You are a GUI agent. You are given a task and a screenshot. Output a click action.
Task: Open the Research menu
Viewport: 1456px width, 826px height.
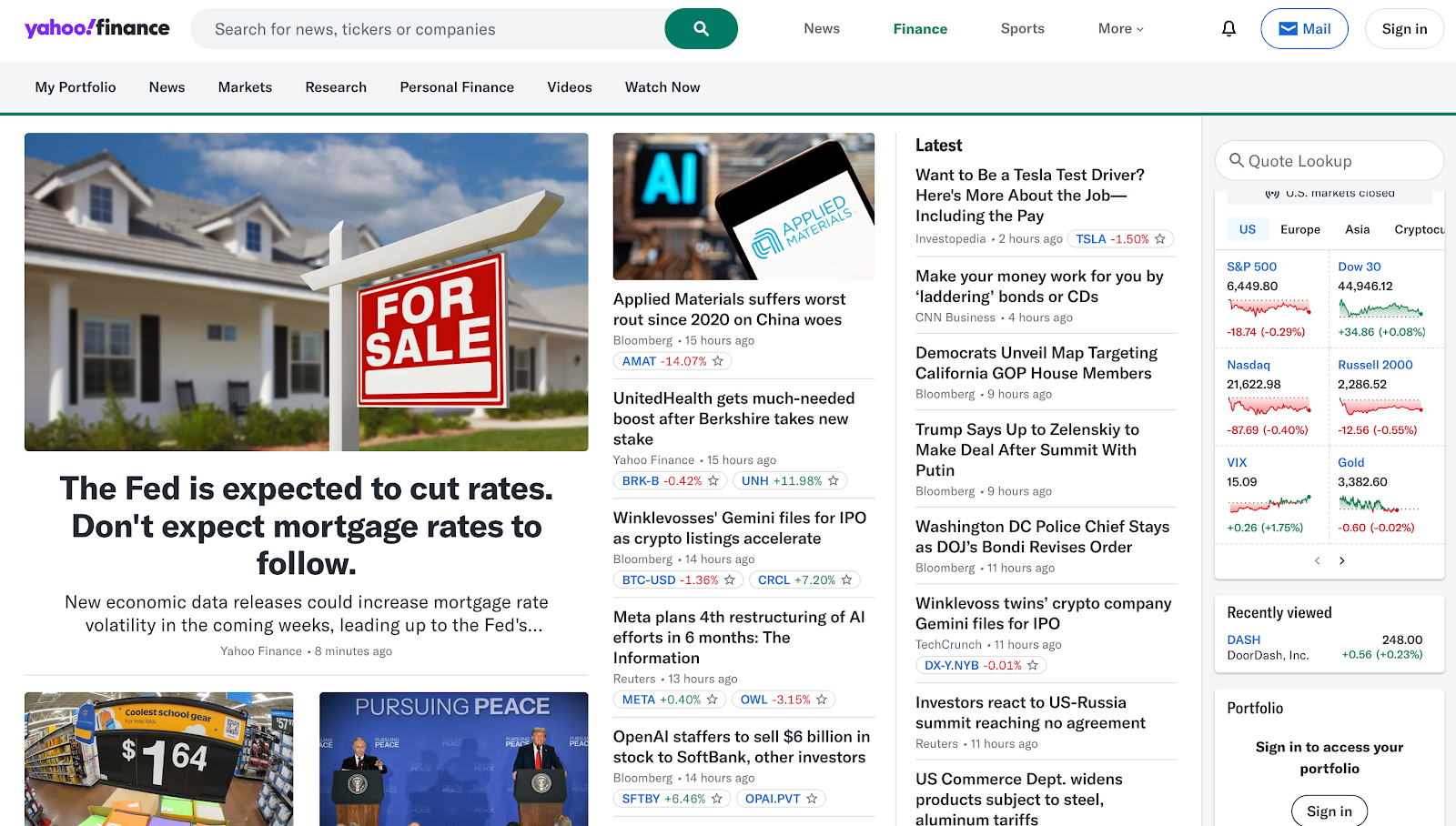[336, 87]
